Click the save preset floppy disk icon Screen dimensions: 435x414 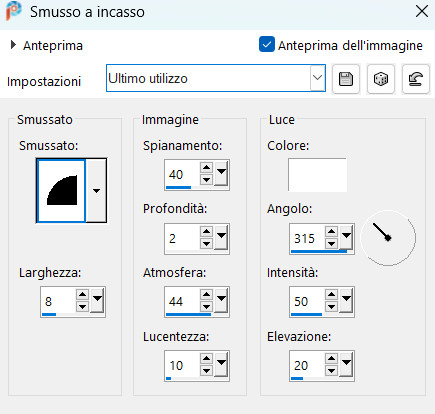pos(346,79)
